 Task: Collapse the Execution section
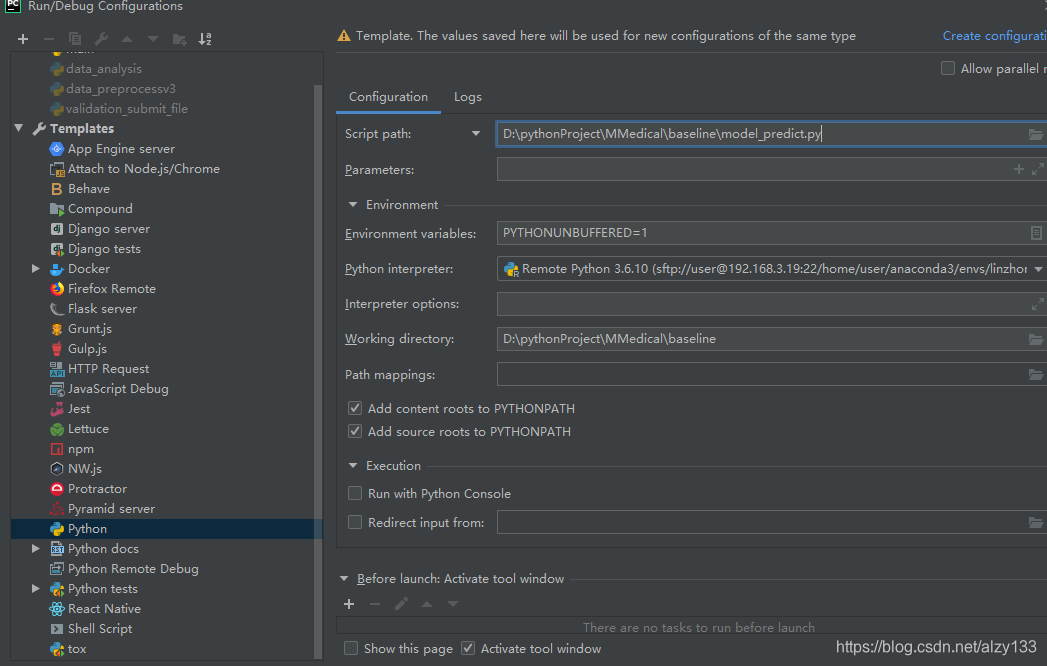(353, 466)
